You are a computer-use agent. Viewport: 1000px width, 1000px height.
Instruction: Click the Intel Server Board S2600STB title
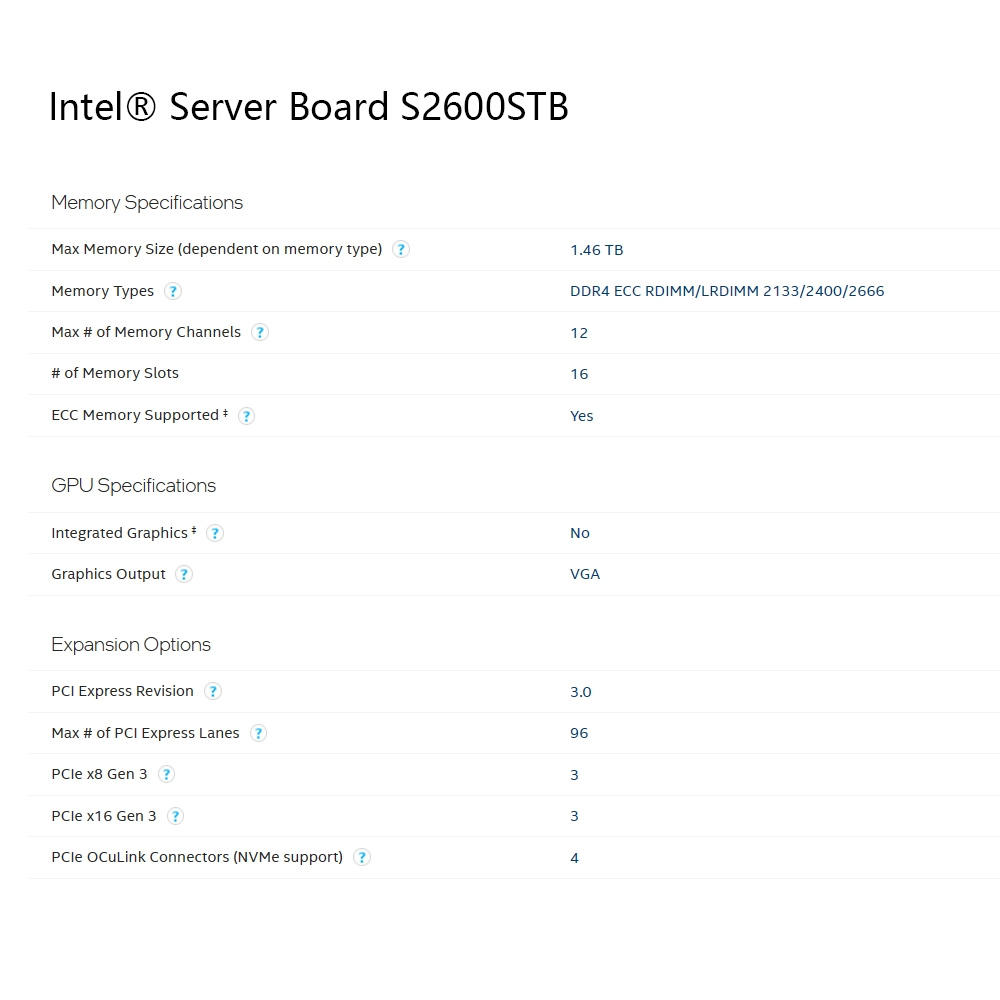309,106
